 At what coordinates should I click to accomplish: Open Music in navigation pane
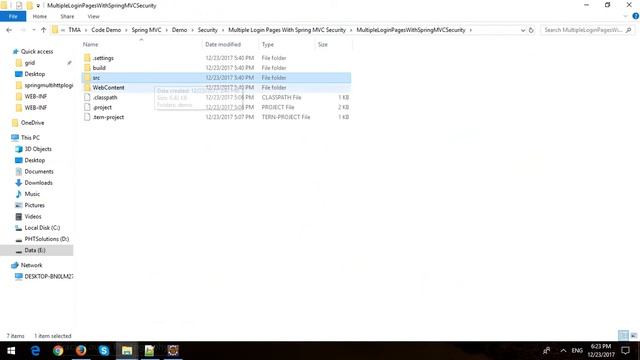click(x=32, y=194)
